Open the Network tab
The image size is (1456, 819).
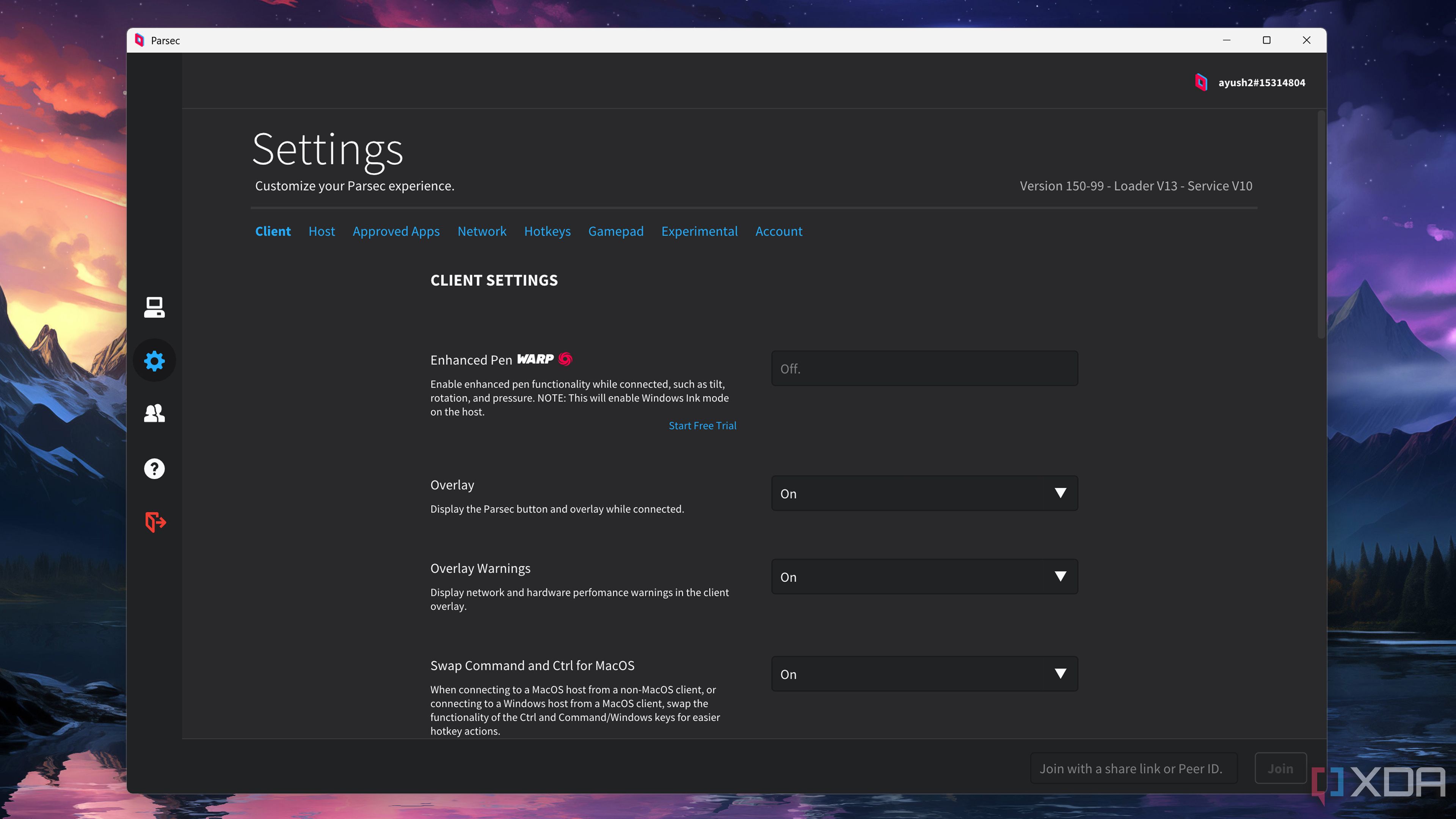point(482,231)
